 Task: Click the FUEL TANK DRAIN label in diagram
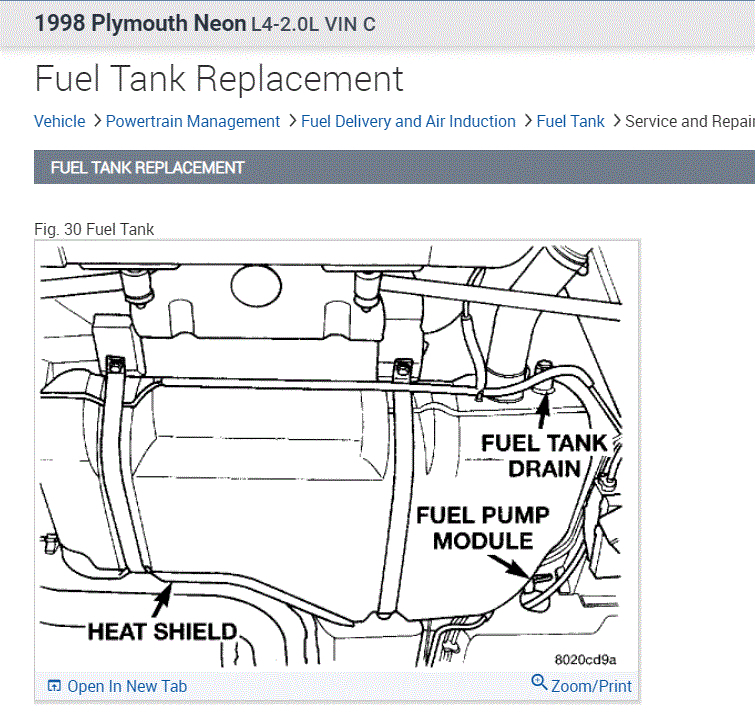[x=544, y=456]
